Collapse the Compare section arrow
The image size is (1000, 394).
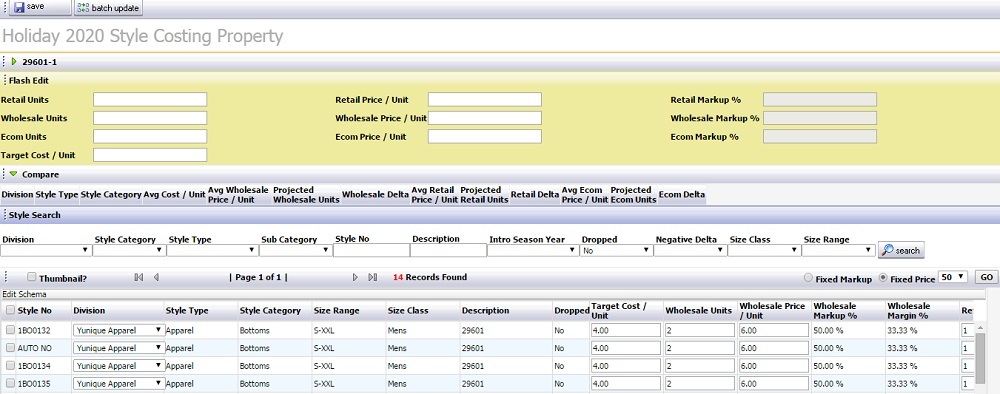point(14,174)
